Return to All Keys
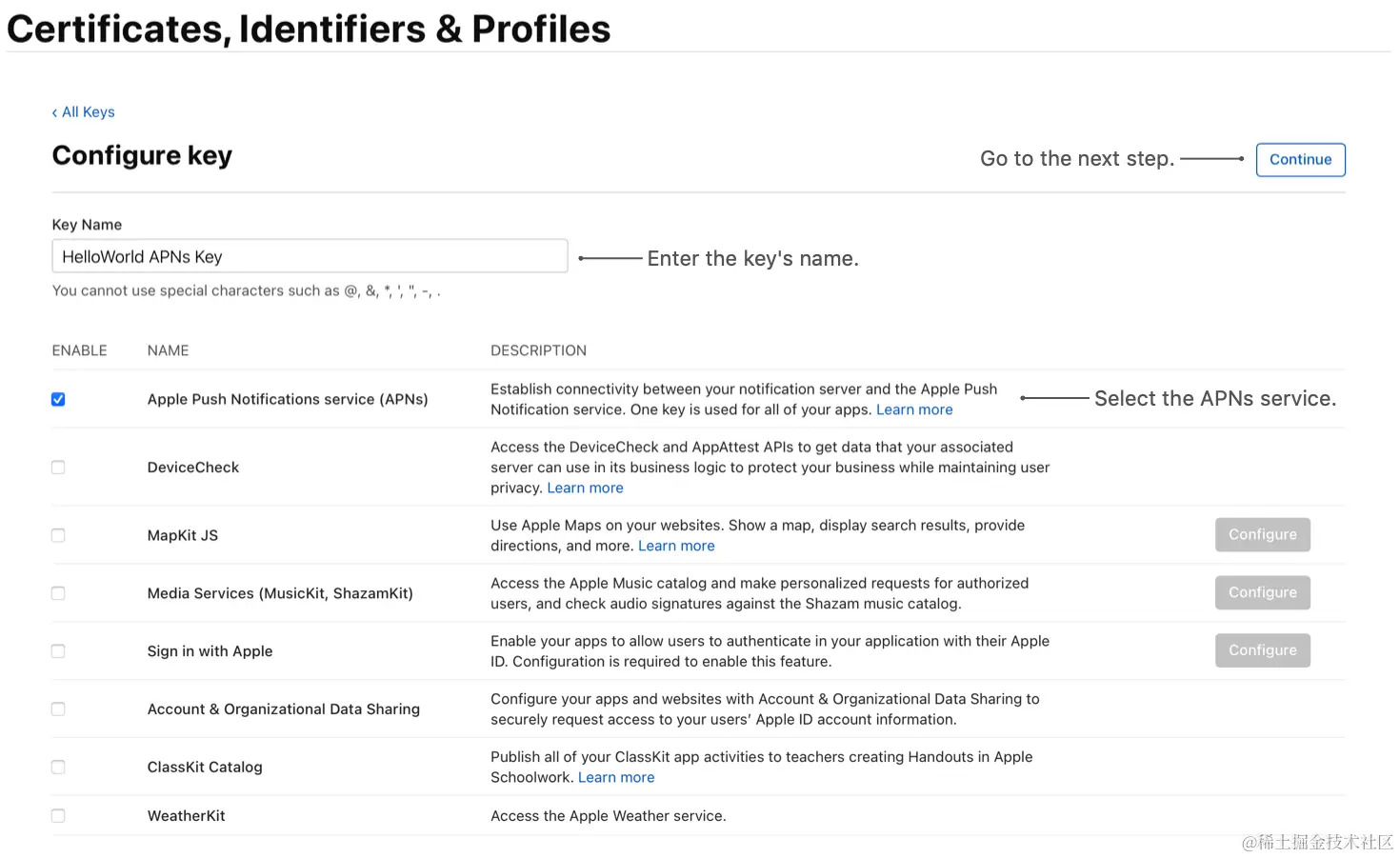 pyautogui.click(x=89, y=111)
